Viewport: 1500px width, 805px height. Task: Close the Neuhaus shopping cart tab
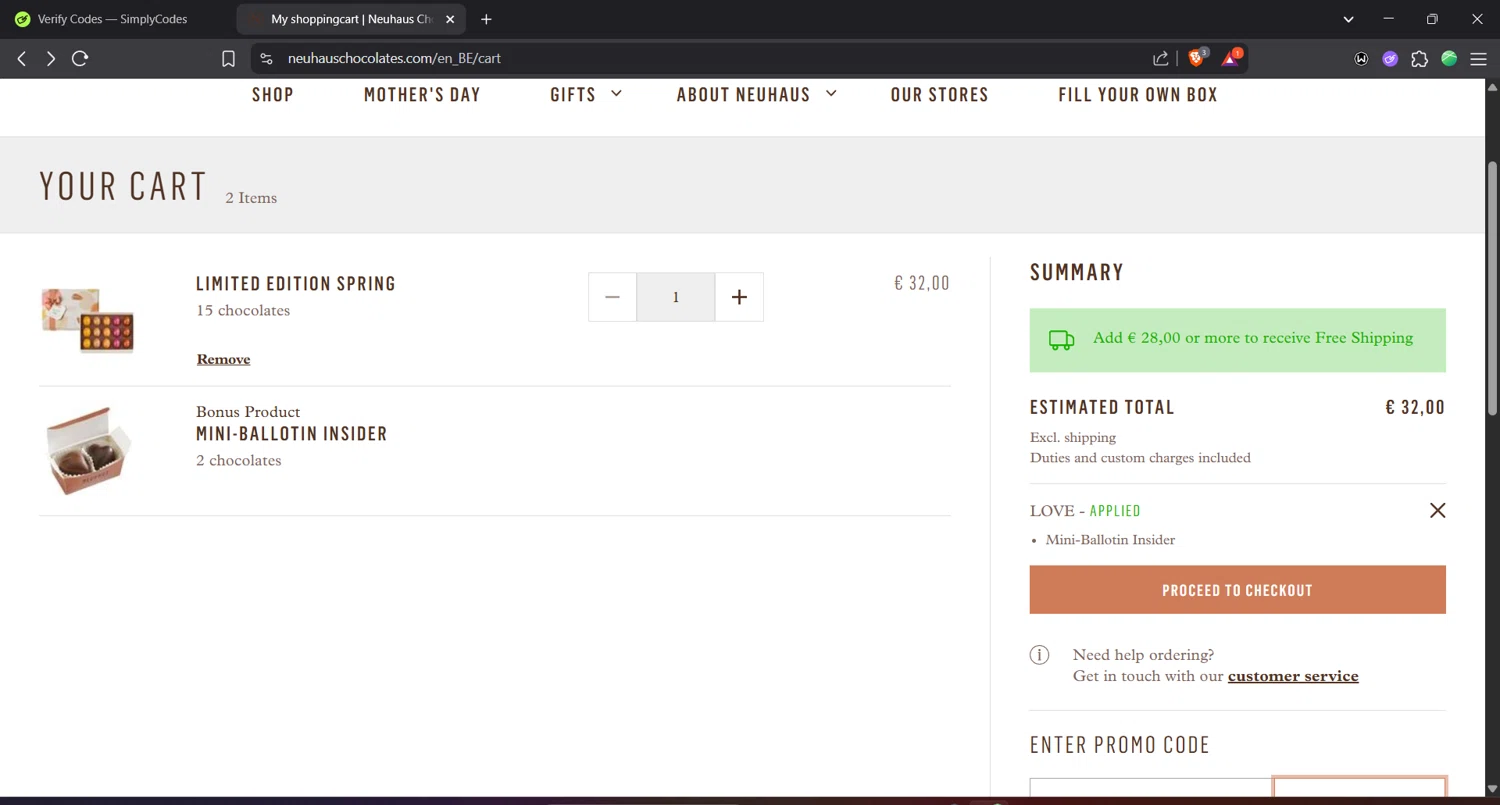click(x=450, y=19)
